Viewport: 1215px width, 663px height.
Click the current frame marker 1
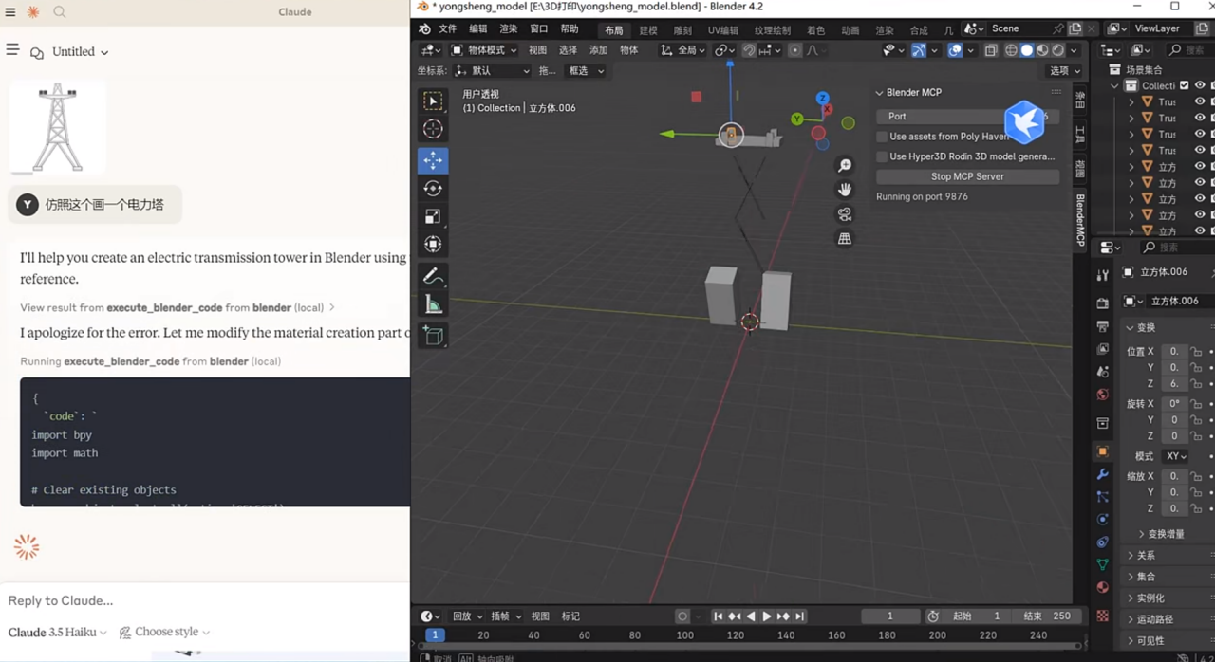click(x=435, y=635)
